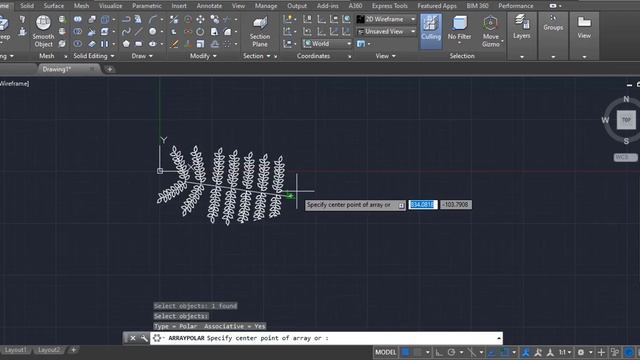The height and width of the screenshot is (360, 640).
Task: Choose the Line draw tool
Action: tap(139, 31)
